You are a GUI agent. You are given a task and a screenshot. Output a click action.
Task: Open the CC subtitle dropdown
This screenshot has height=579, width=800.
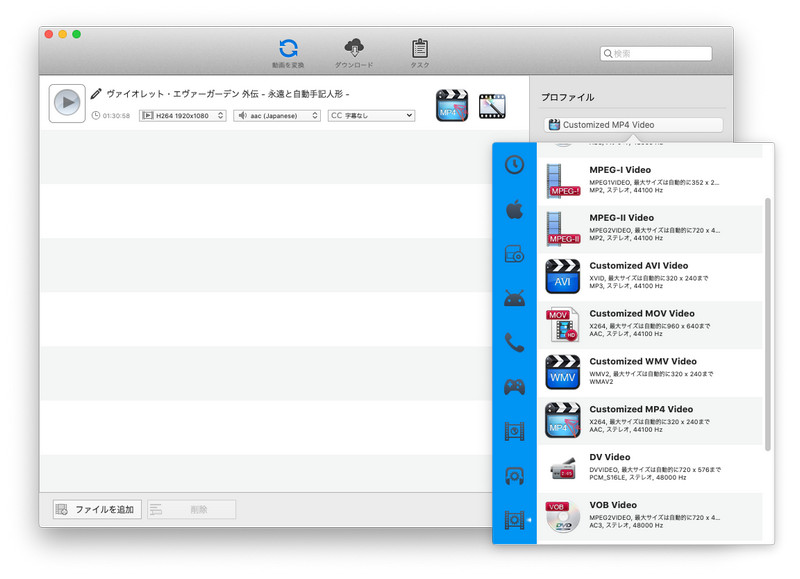click(x=371, y=116)
